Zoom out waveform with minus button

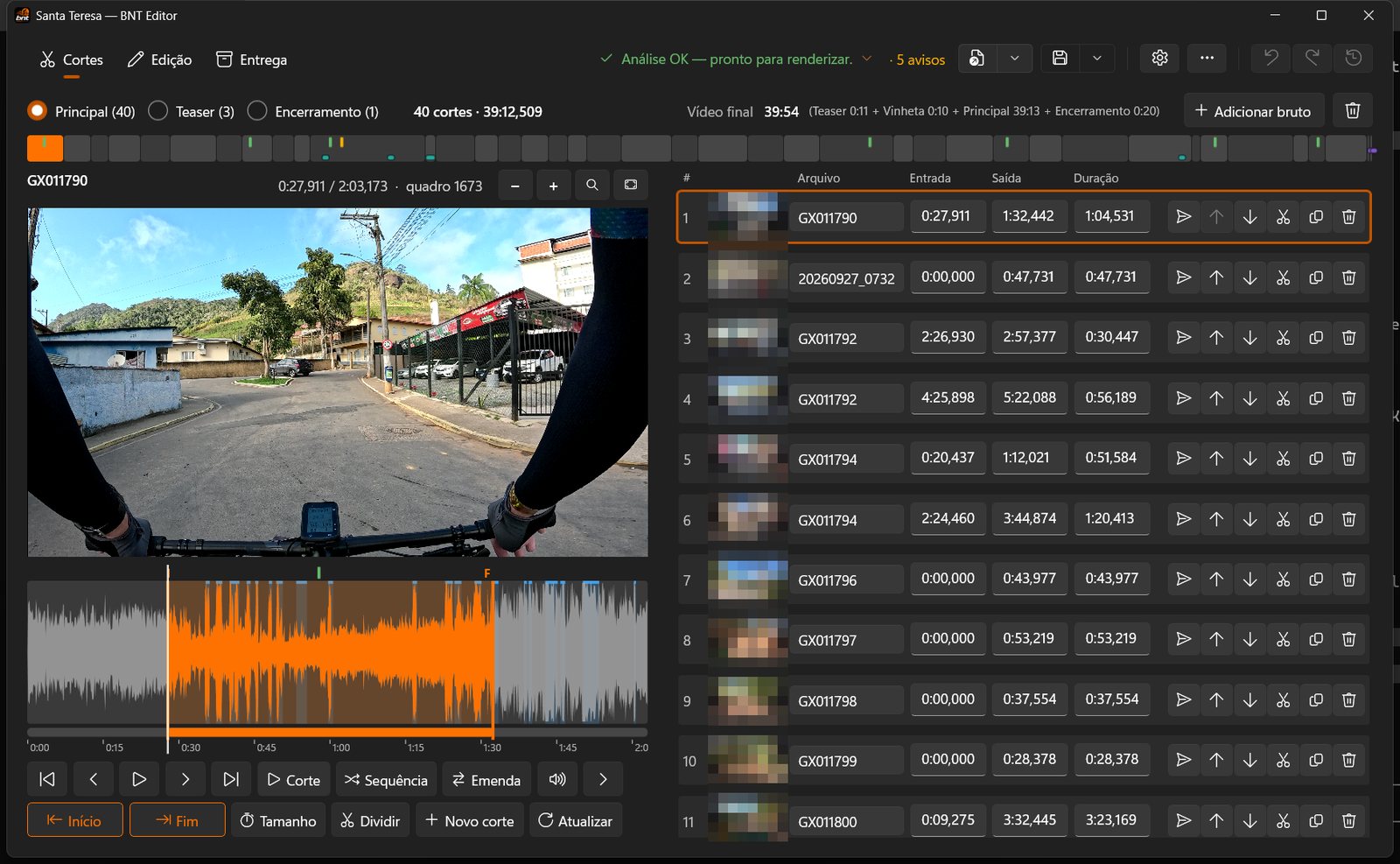click(515, 186)
